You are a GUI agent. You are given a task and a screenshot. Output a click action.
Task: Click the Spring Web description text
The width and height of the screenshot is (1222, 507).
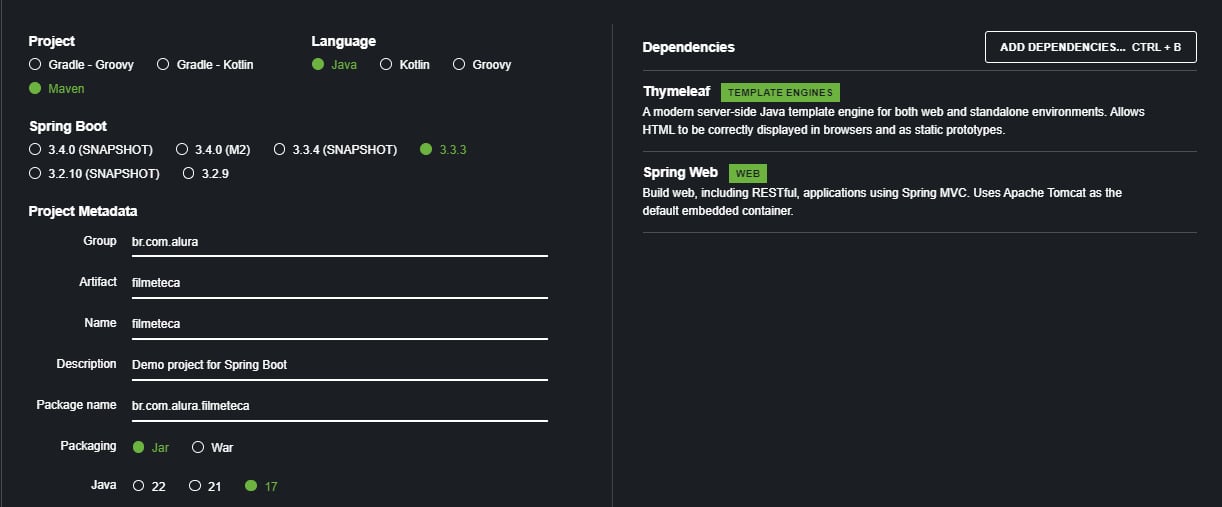882,202
